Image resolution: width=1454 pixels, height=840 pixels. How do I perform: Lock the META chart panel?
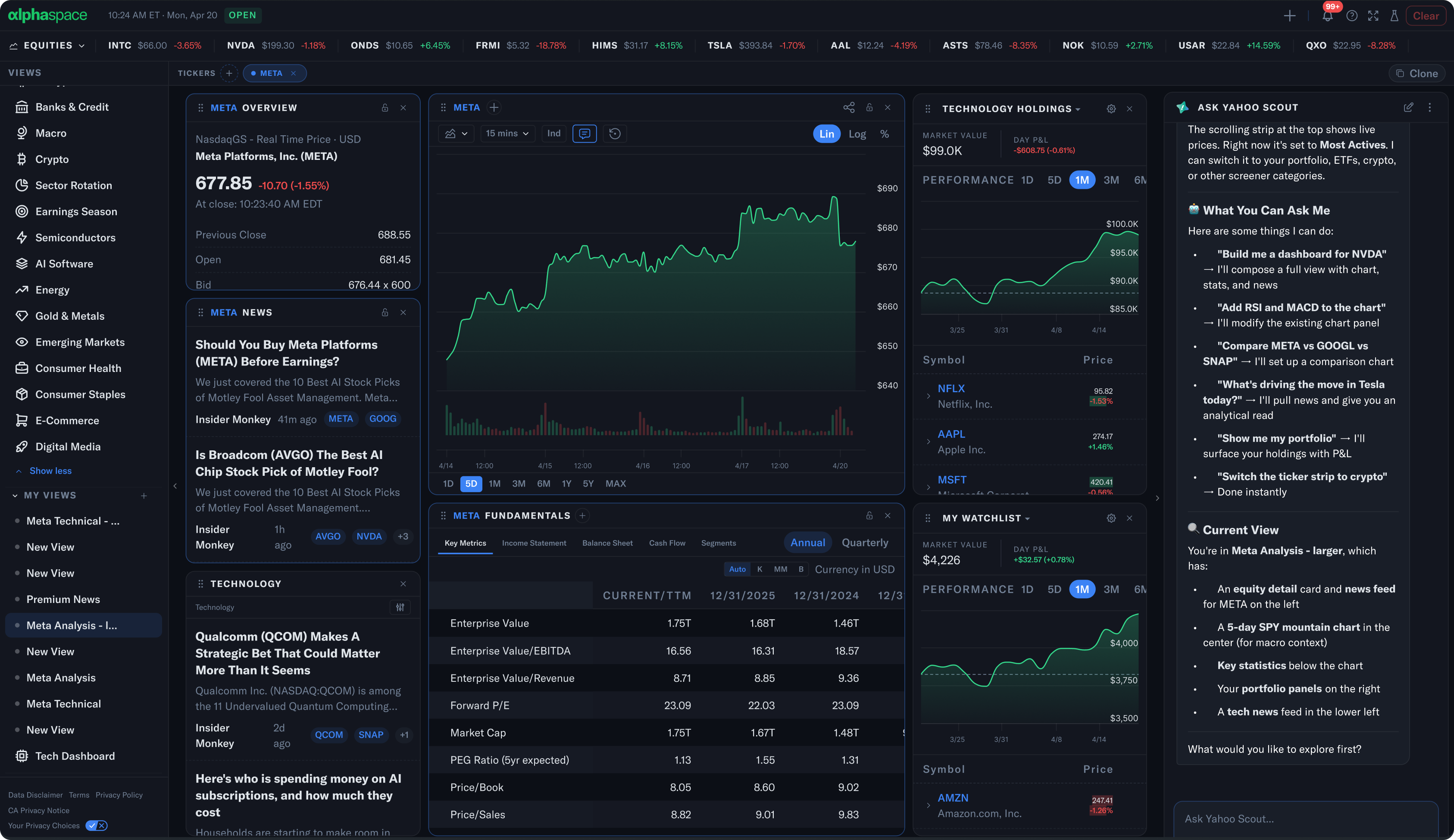tap(869, 107)
